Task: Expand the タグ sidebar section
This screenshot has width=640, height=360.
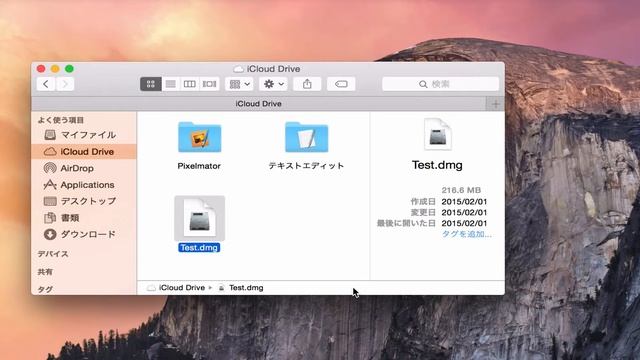Action: [x=45, y=289]
